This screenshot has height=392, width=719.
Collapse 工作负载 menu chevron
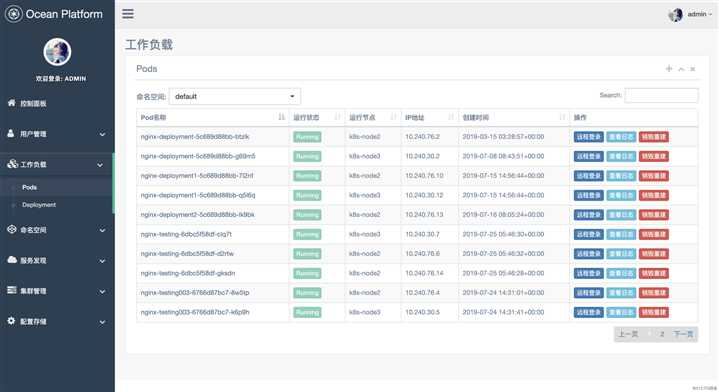click(x=100, y=165)
